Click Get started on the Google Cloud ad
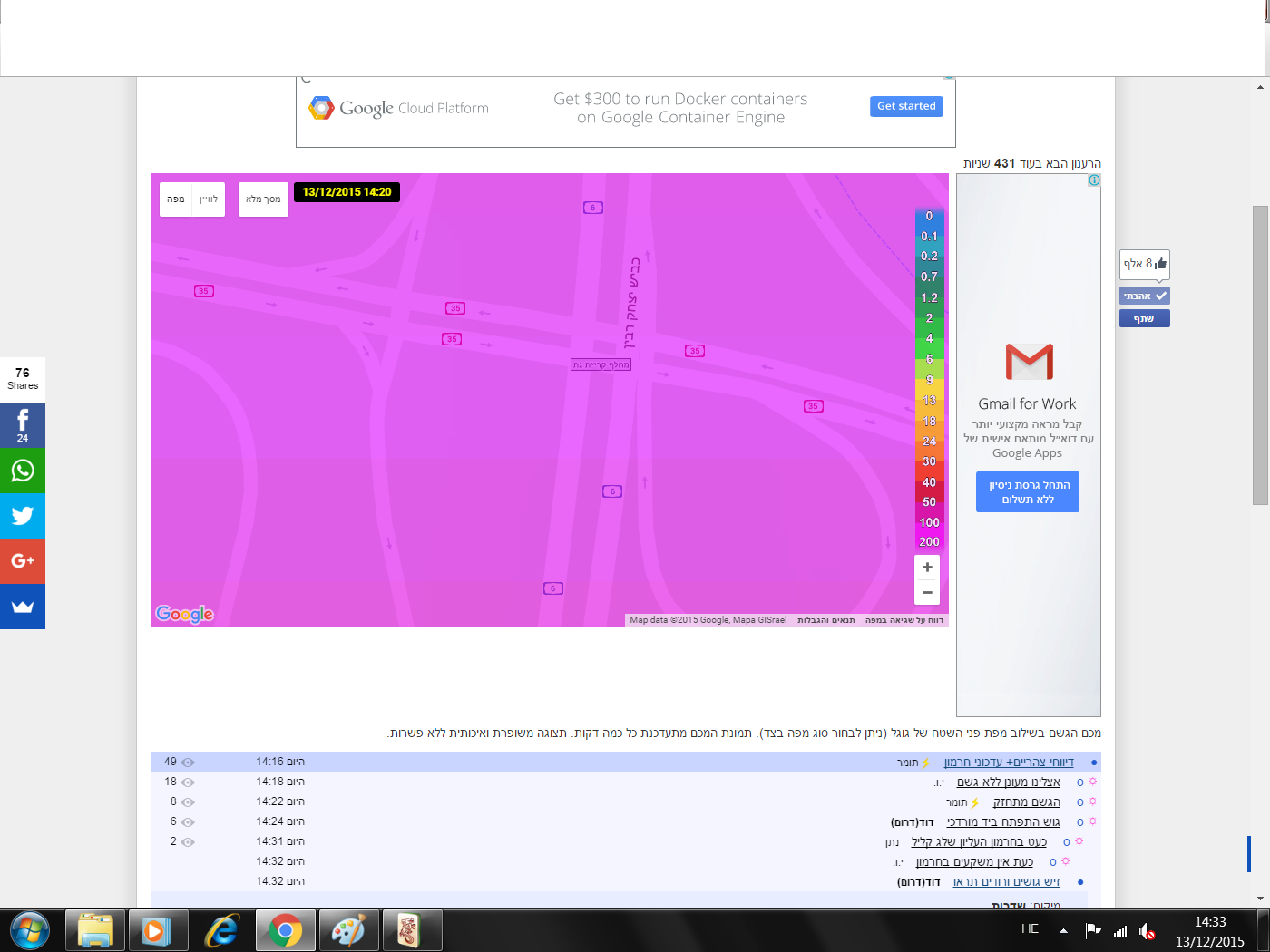 click(x=906, y=106)
